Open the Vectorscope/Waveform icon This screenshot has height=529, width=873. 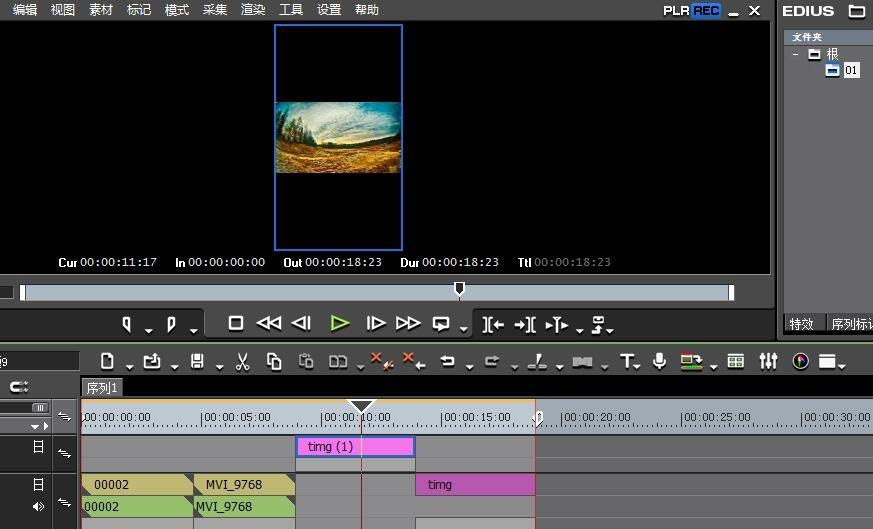point(801,361)
